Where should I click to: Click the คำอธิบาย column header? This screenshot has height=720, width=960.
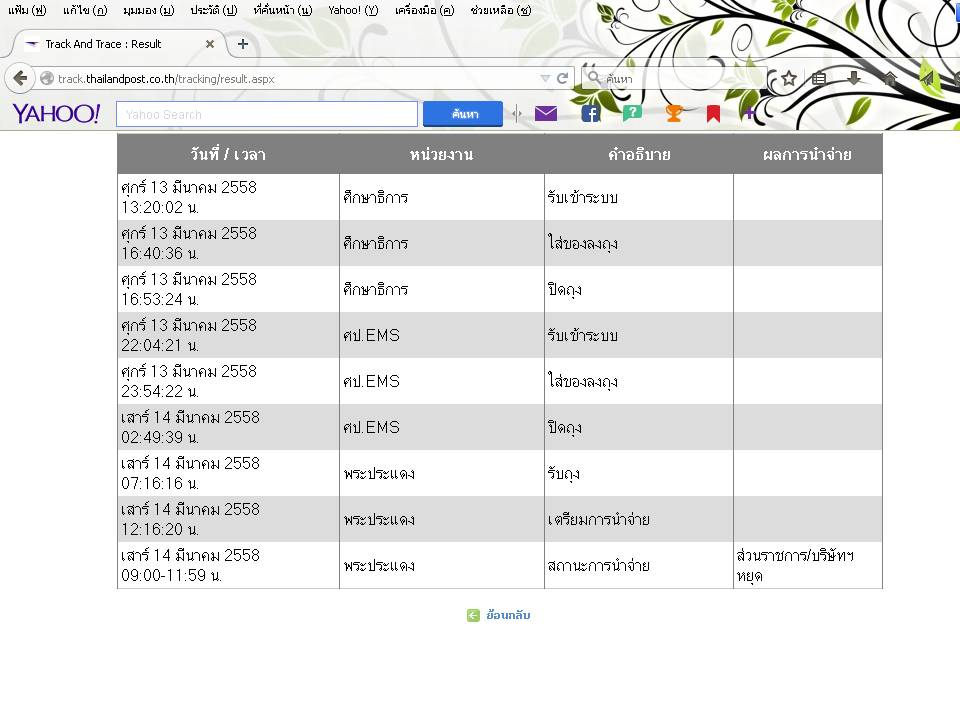[x=639, y=154]
